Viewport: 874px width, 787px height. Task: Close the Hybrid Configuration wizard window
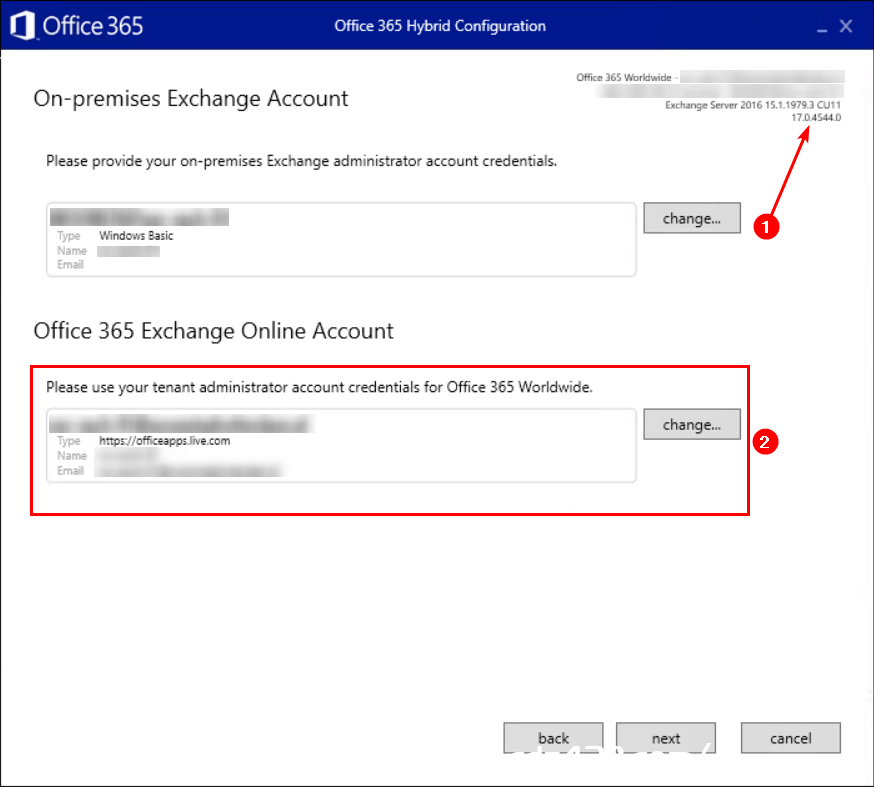tap(846, 26)
